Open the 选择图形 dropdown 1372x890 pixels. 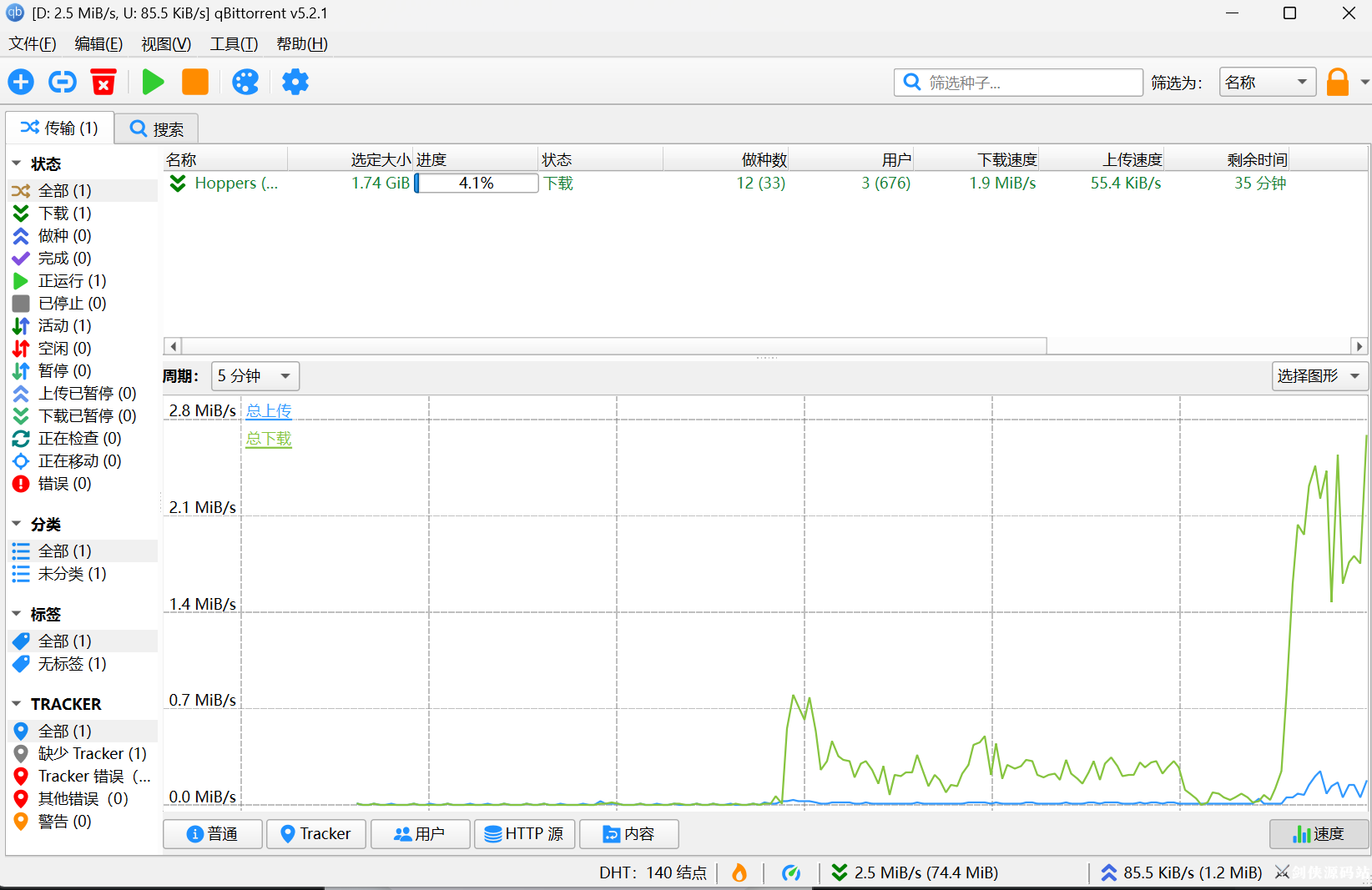[1319, 376]
